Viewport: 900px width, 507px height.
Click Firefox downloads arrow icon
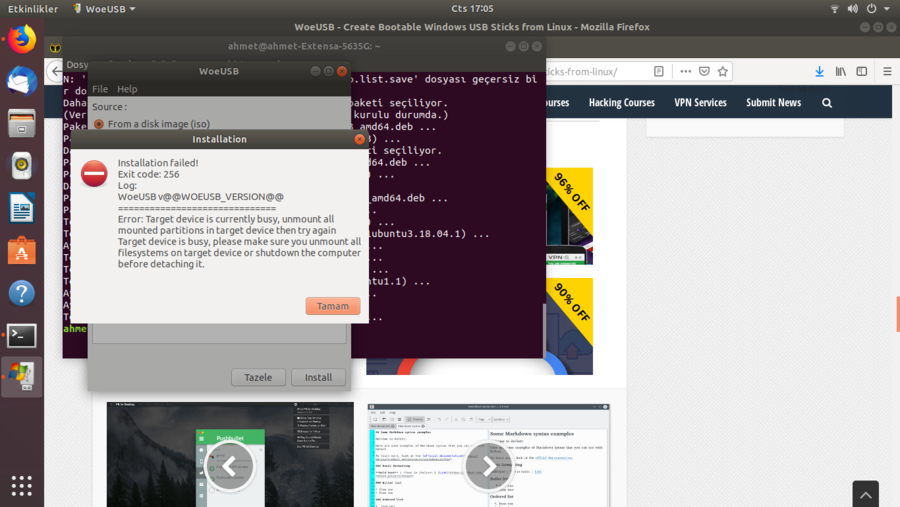819,71
